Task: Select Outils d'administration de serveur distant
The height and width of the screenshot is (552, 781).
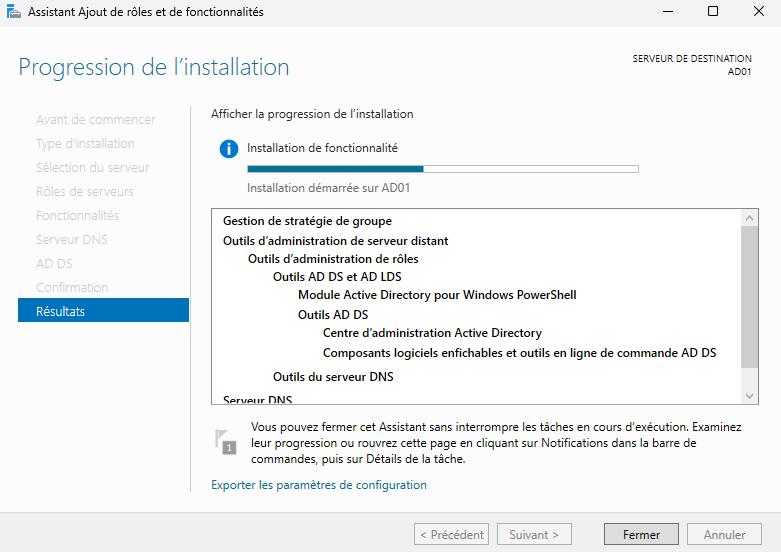Action: (335, 241)
